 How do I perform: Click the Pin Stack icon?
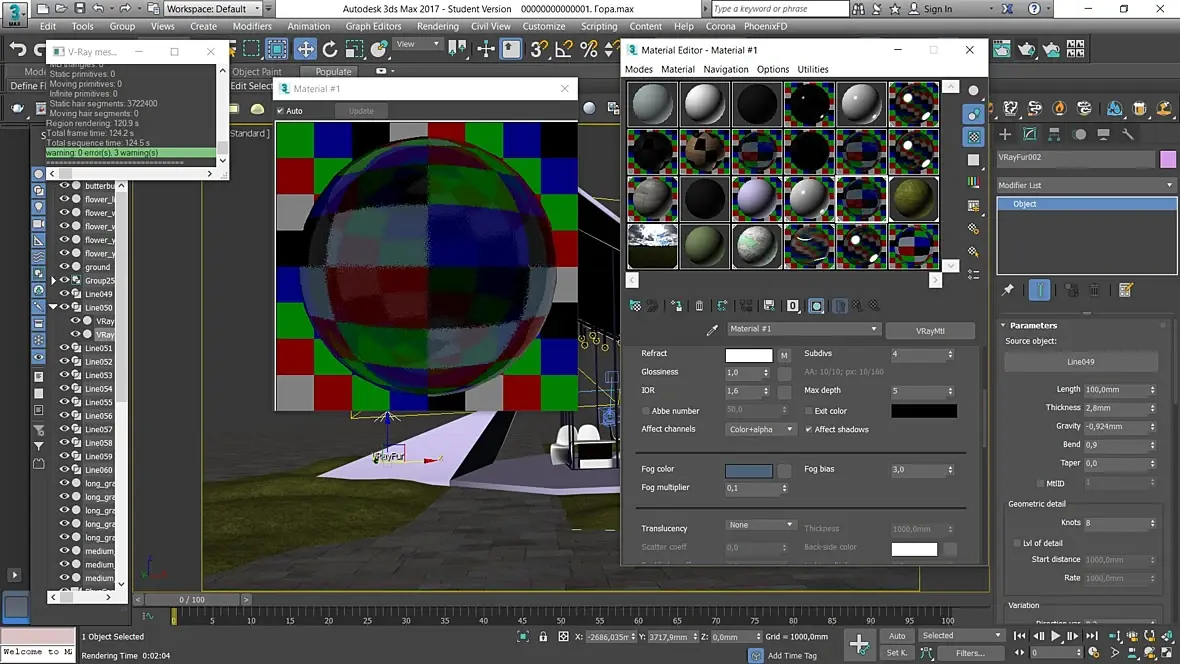point(1008,290)
